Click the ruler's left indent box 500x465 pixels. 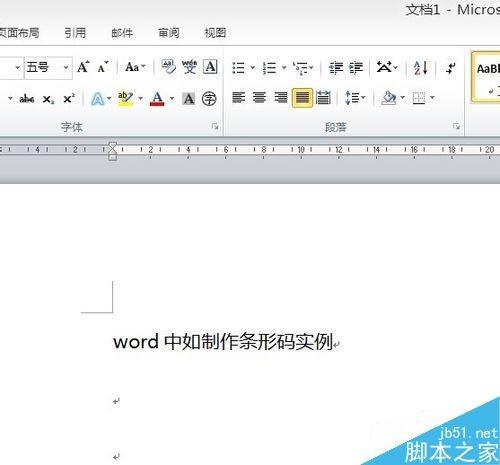click(x=113, y=158)
